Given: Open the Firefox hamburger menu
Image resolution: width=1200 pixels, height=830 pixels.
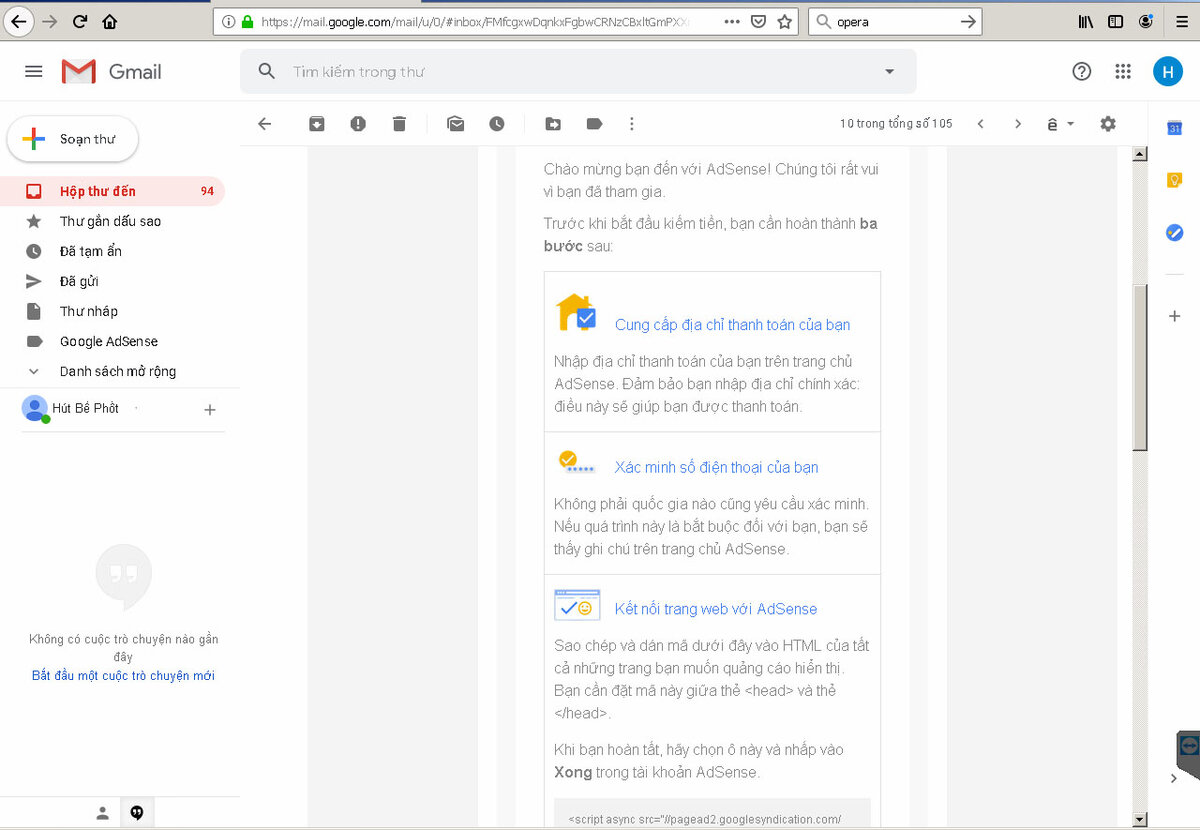Looking at the screenshot, I should [x=1180, y=21].
